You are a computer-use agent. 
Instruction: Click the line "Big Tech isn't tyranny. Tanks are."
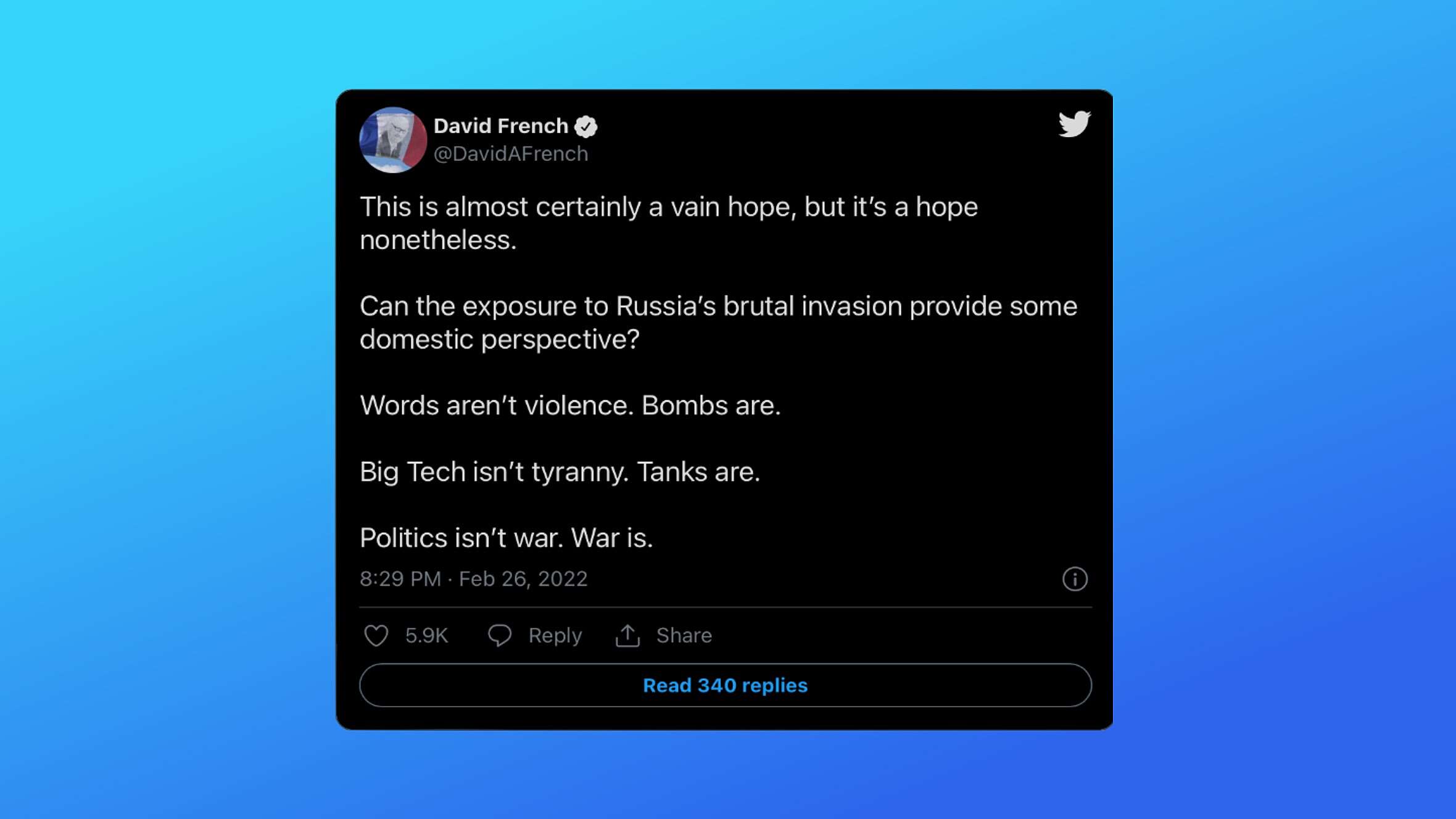click(x=560, y=472)
